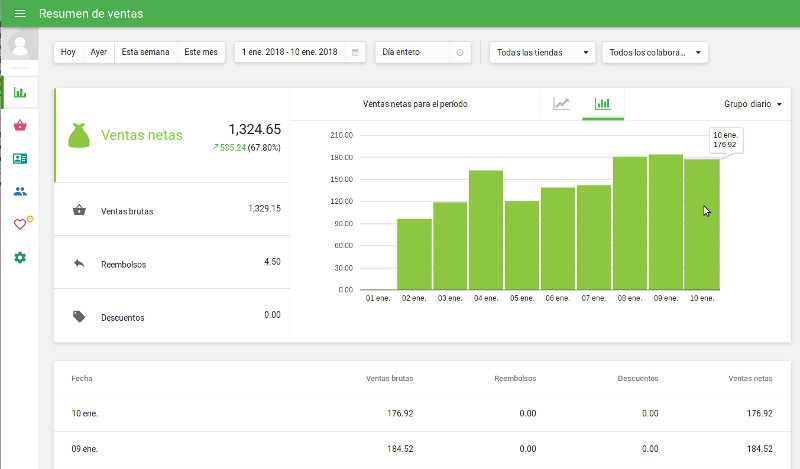Open the Día entero time selector

tap(422, 52)
